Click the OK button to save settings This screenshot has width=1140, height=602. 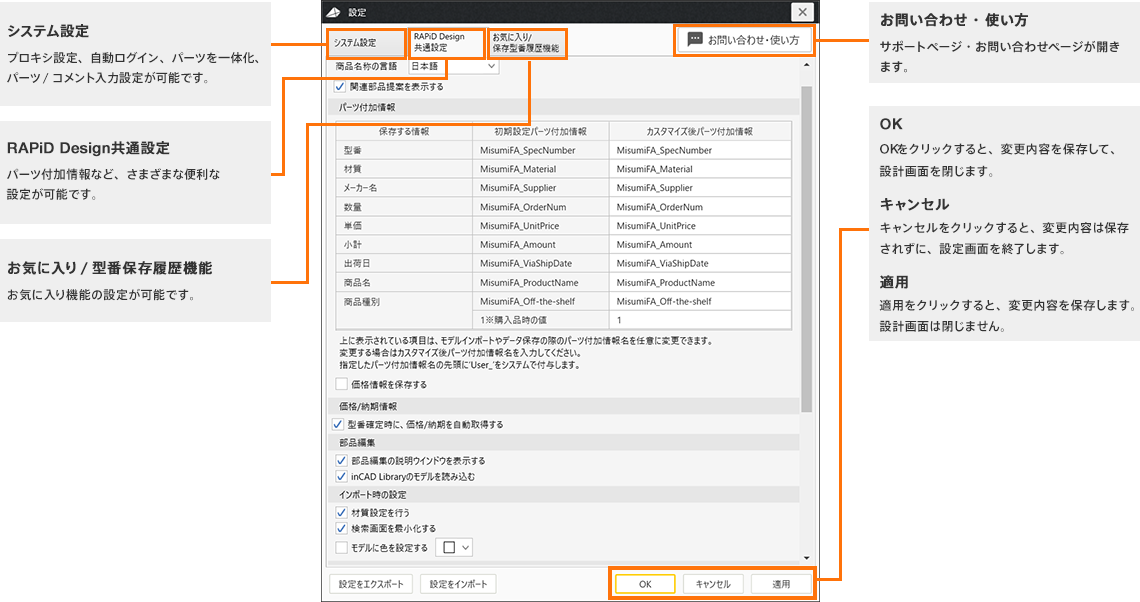coord(644,584)
